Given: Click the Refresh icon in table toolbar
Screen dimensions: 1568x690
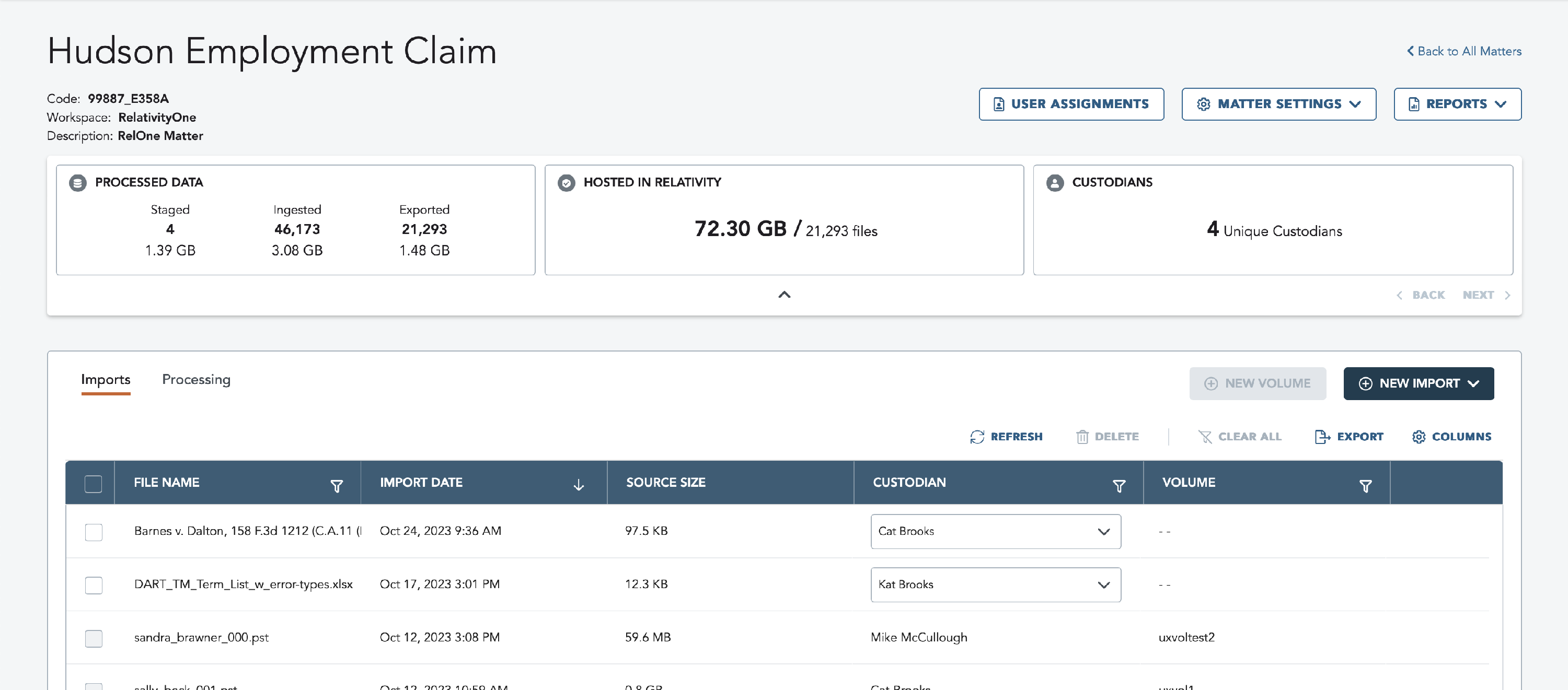Looking at the screenshot, I should pyautogui.click(x=977, y=436).
